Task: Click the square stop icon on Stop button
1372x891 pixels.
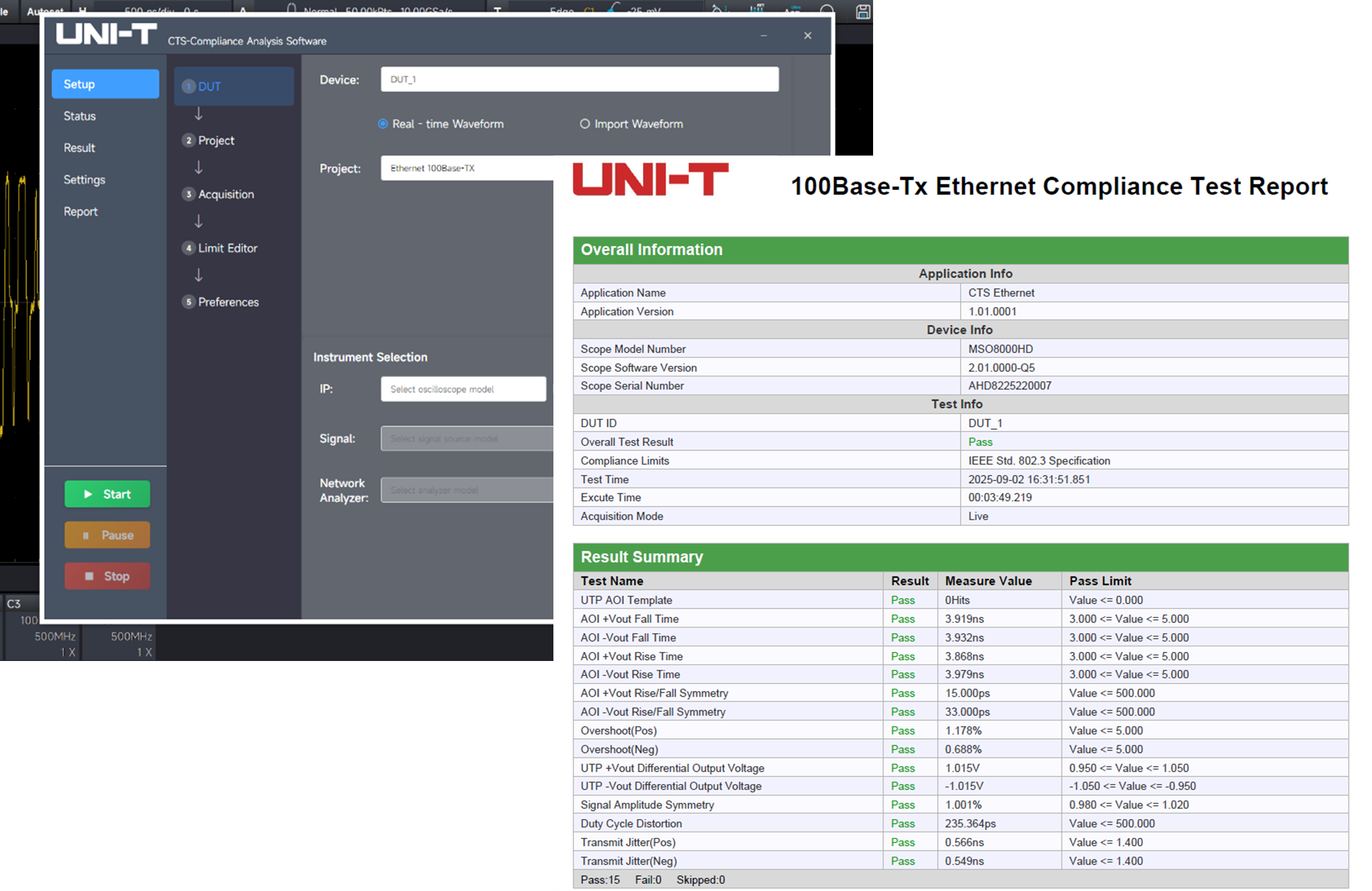Action: pyautogui.click(x=89, y=576)
